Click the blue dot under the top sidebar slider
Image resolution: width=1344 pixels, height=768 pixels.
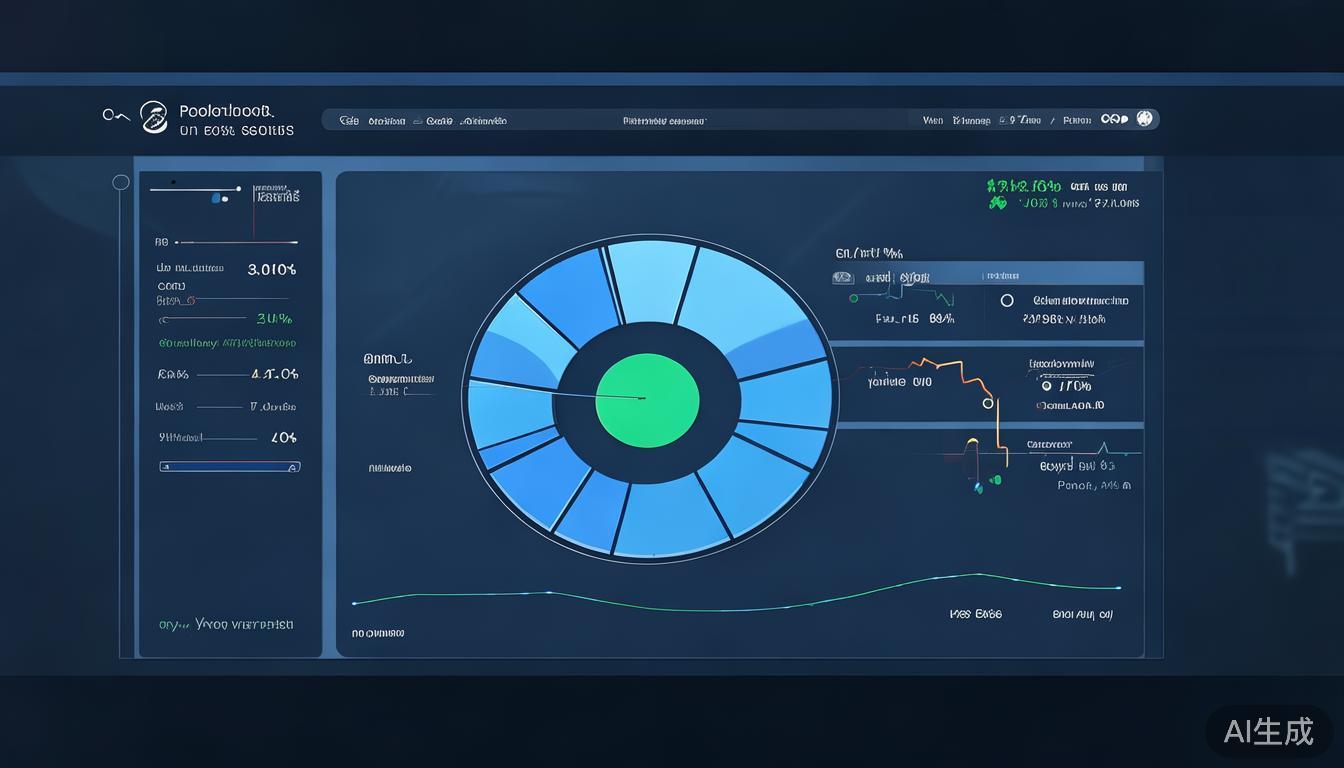[217, 199]
